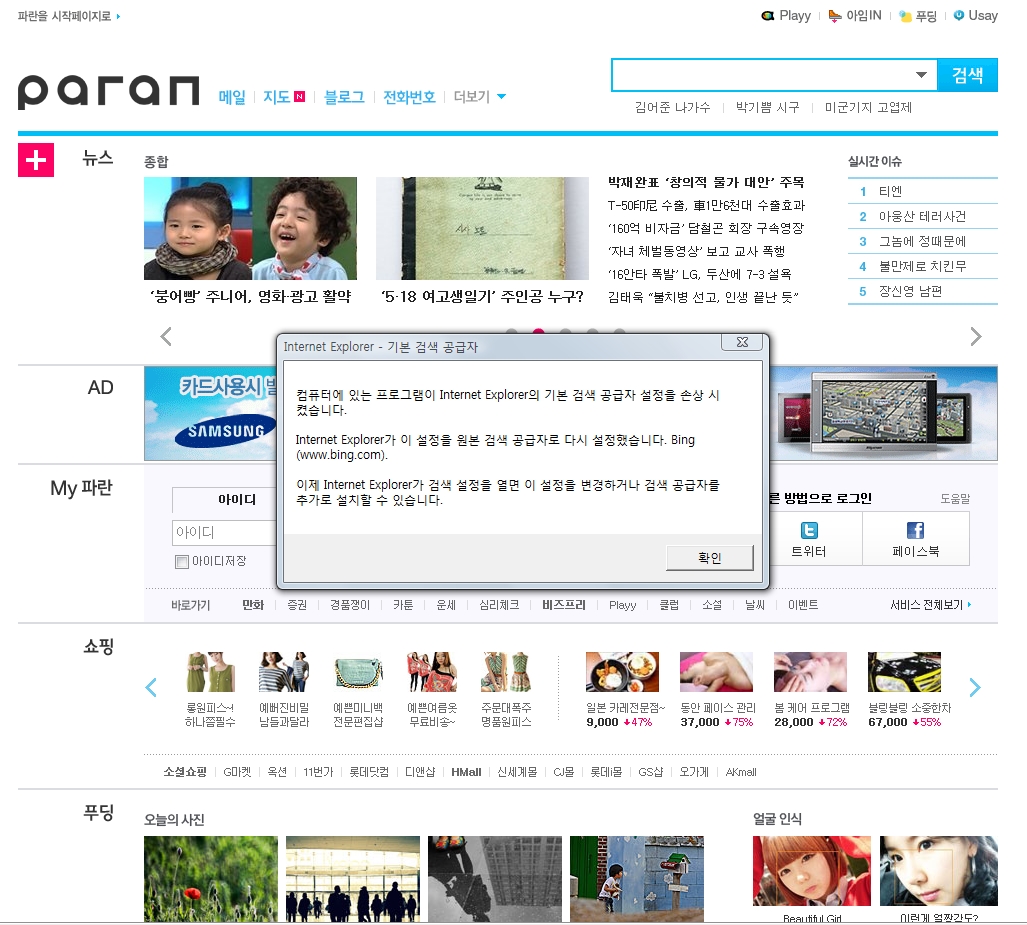Open the 날씨 shortcut
1027x925 pixels.
(755, 605)
